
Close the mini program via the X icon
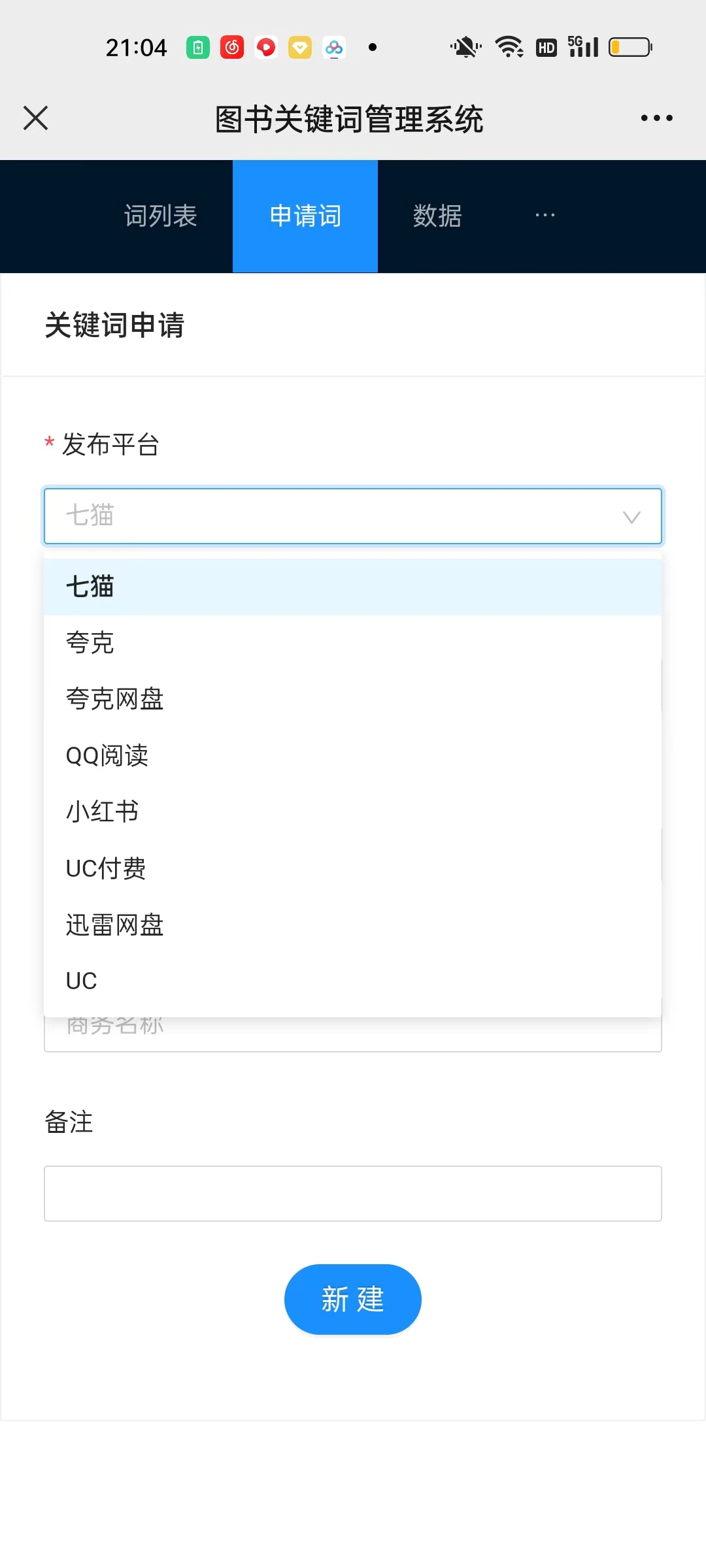35,118
